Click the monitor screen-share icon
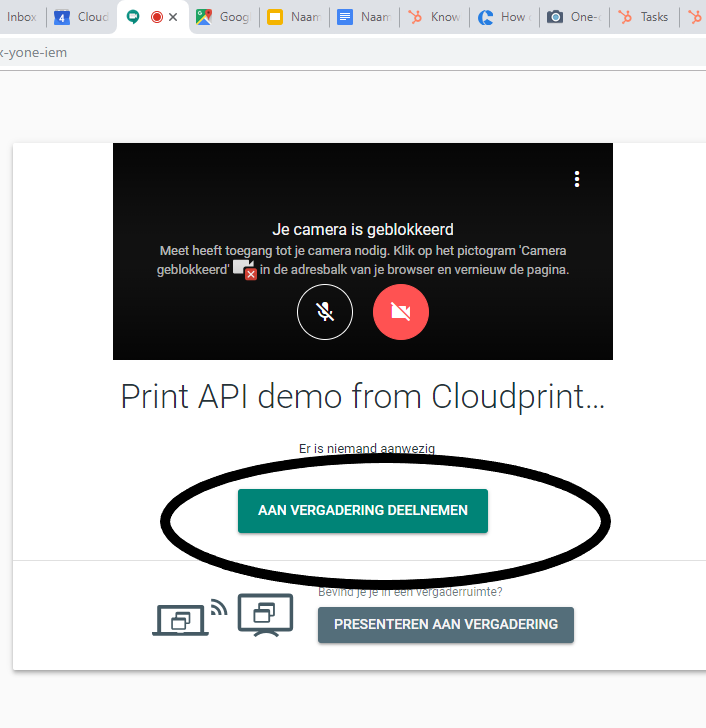Screen dimensions: 706x728 coord(266,615)
